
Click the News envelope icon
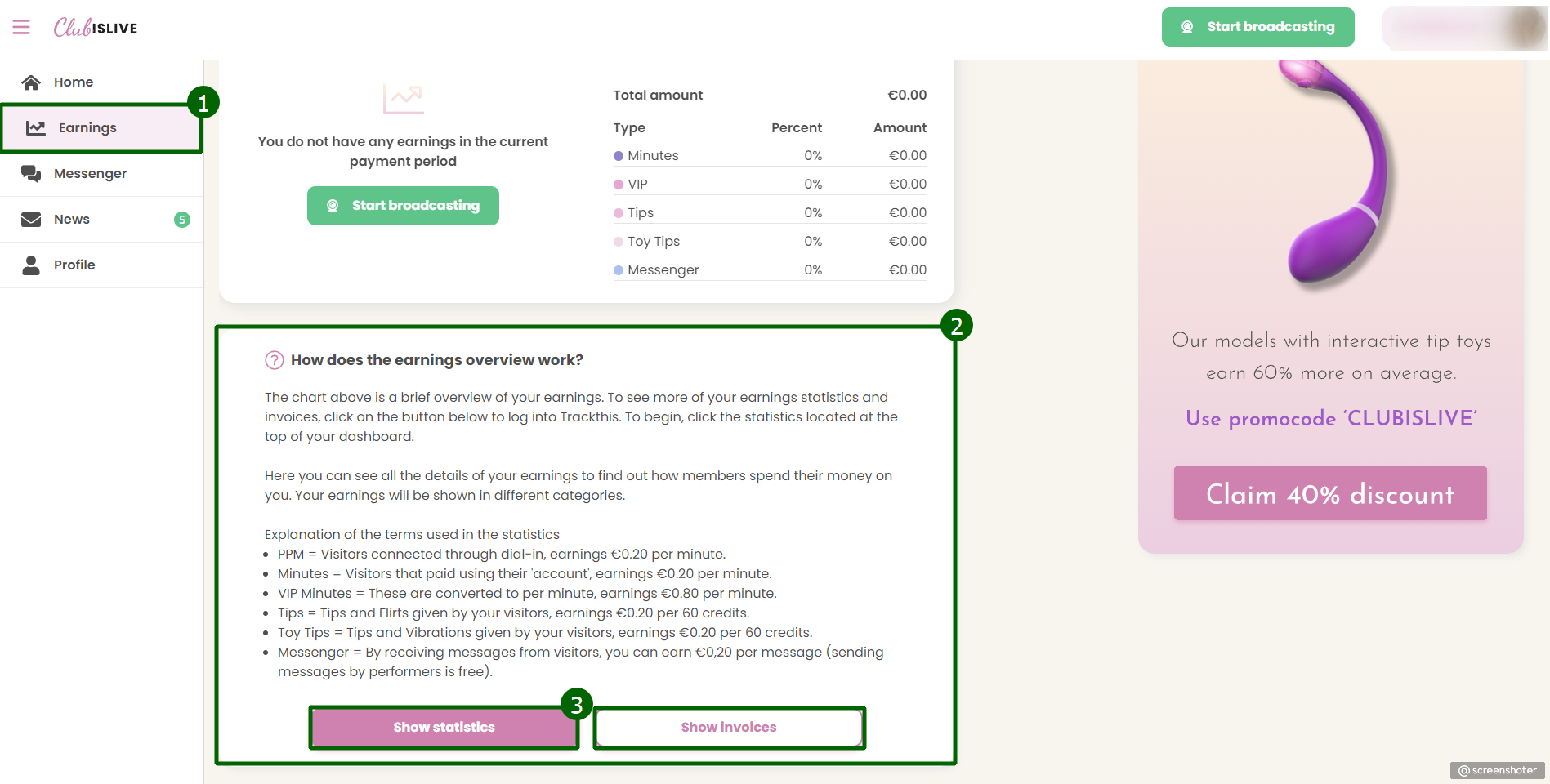31,220
